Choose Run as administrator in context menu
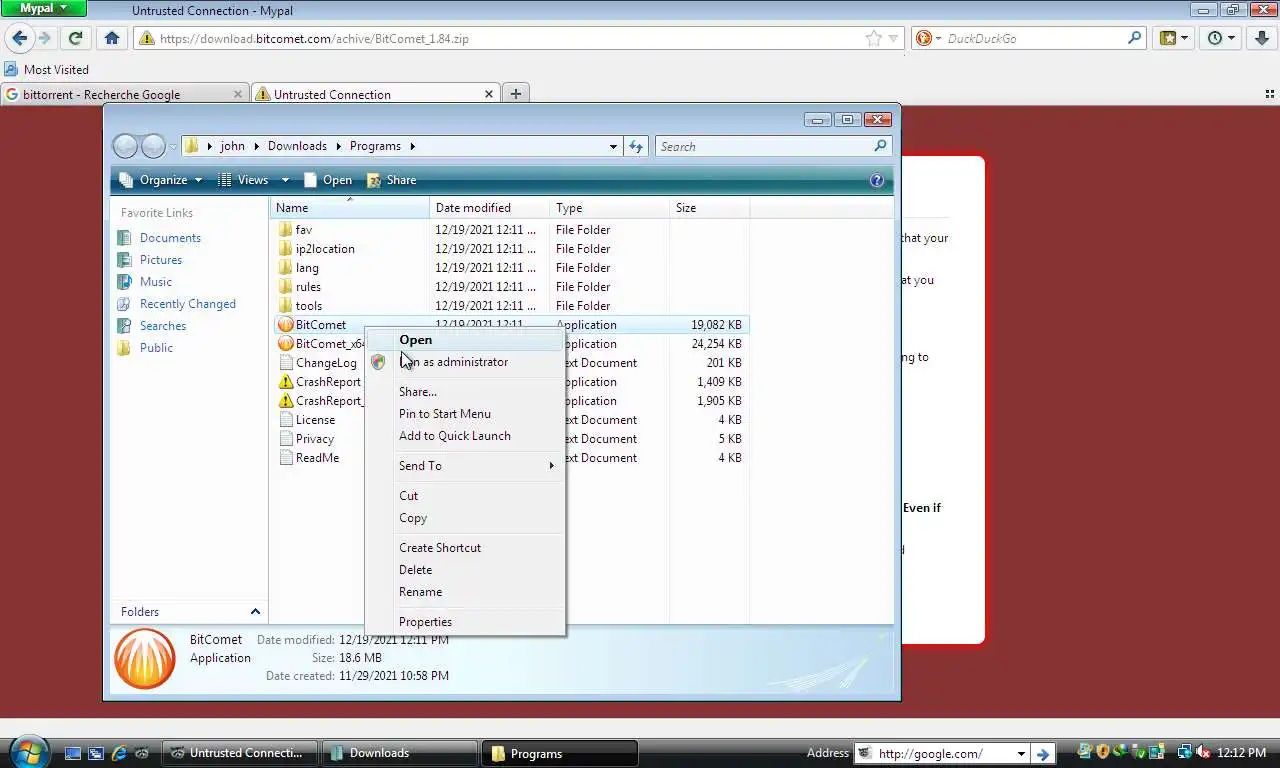The height and width of the screenshot is (768, 1280). (465, 362)
